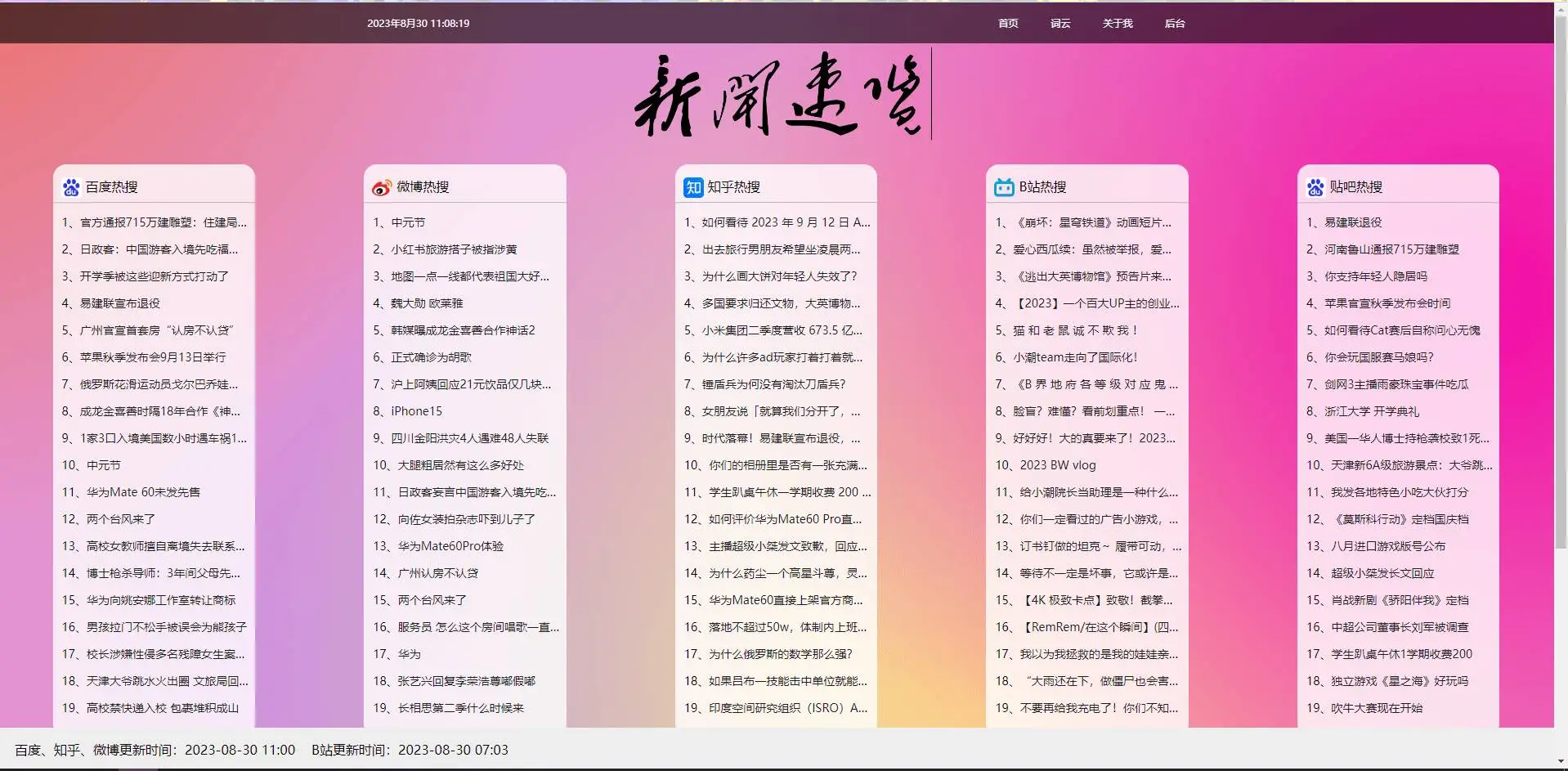Open the 首页 navigation item

coord(1008,24)
